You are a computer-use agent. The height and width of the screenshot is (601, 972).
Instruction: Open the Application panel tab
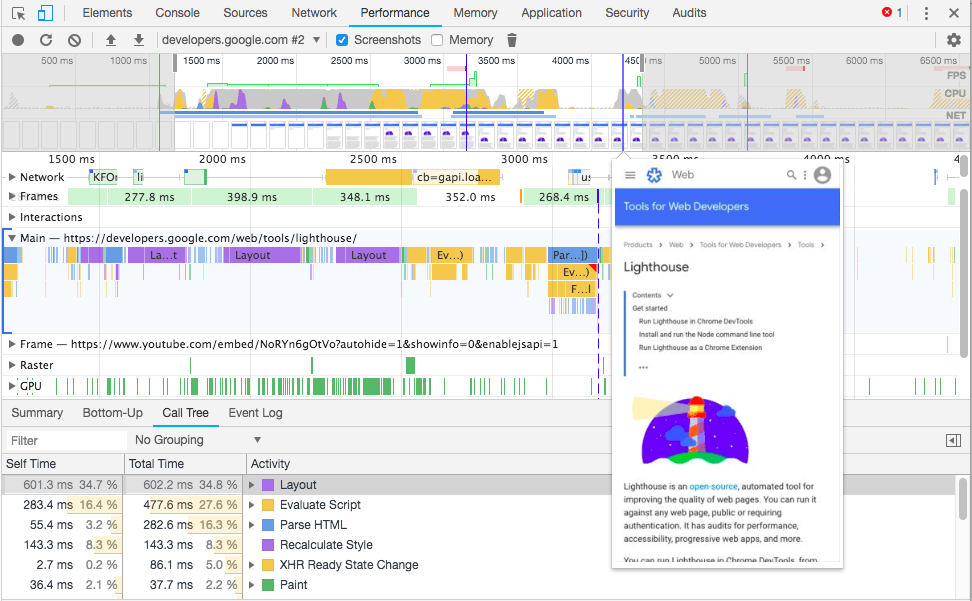(x=552, y=13)
